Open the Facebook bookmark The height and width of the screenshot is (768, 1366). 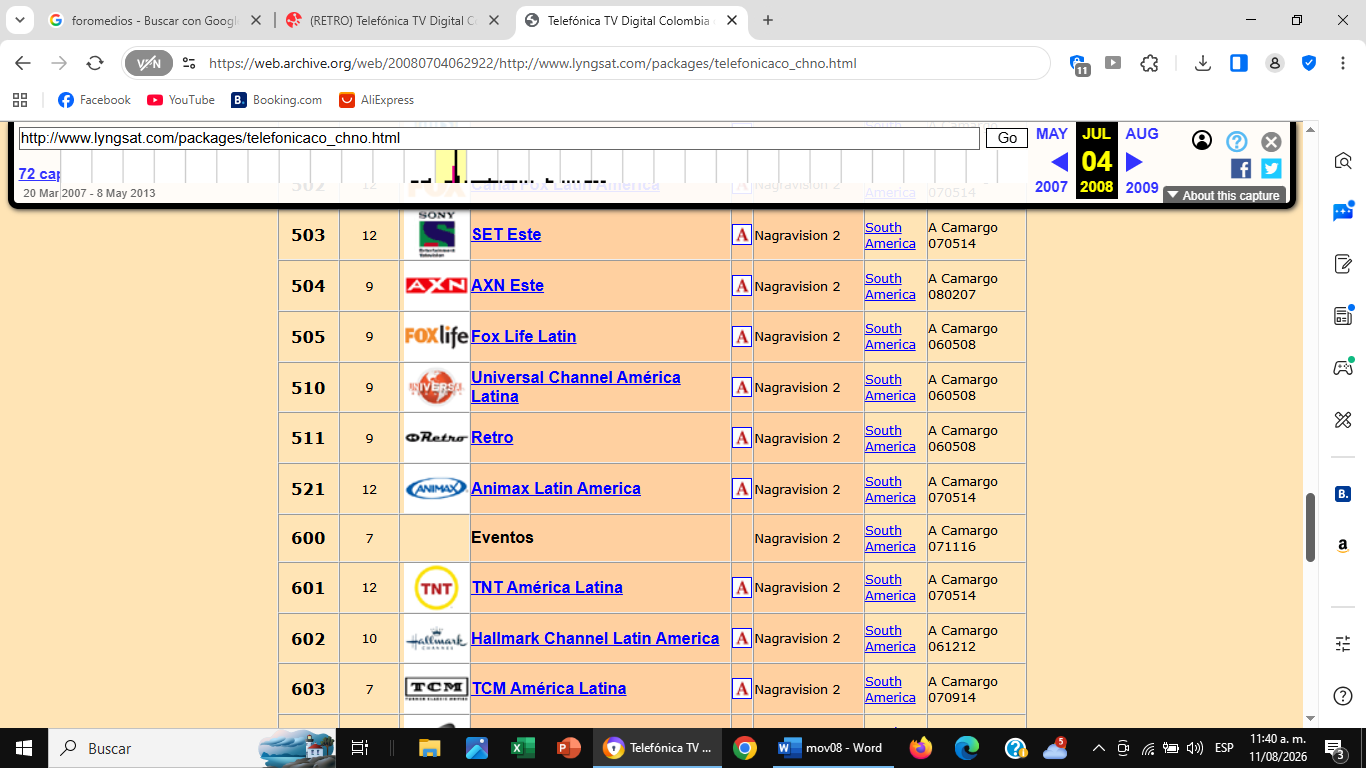(x=94, y=100)
